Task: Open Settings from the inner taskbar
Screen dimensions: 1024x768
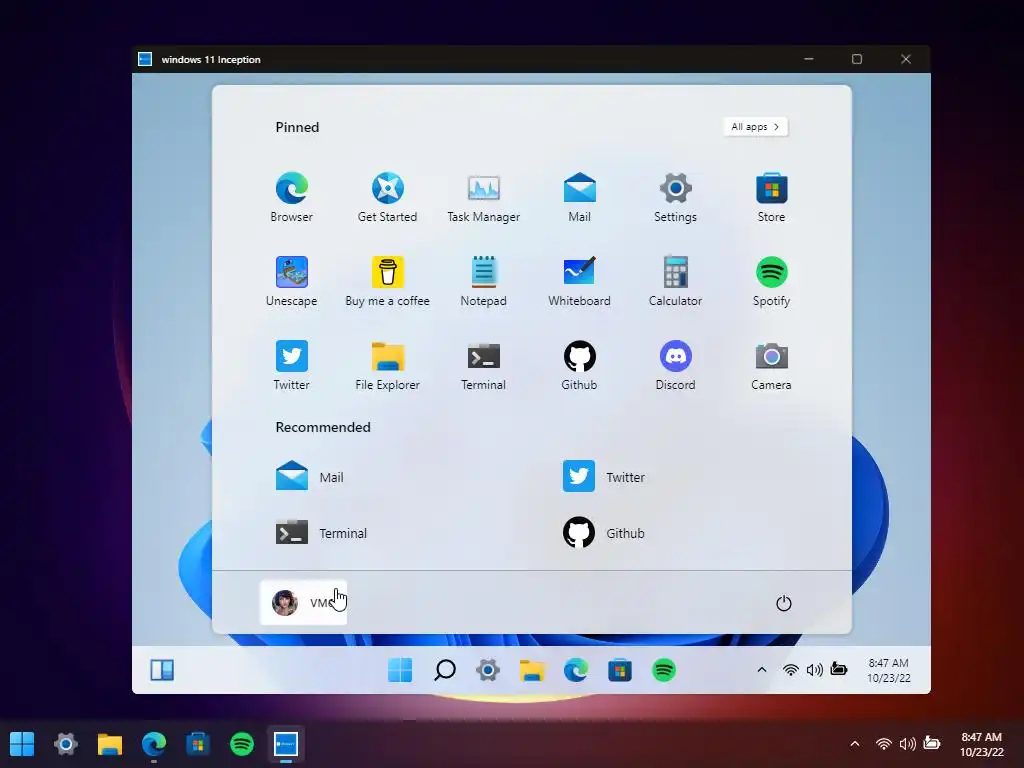Action: [x=488, y=670]
